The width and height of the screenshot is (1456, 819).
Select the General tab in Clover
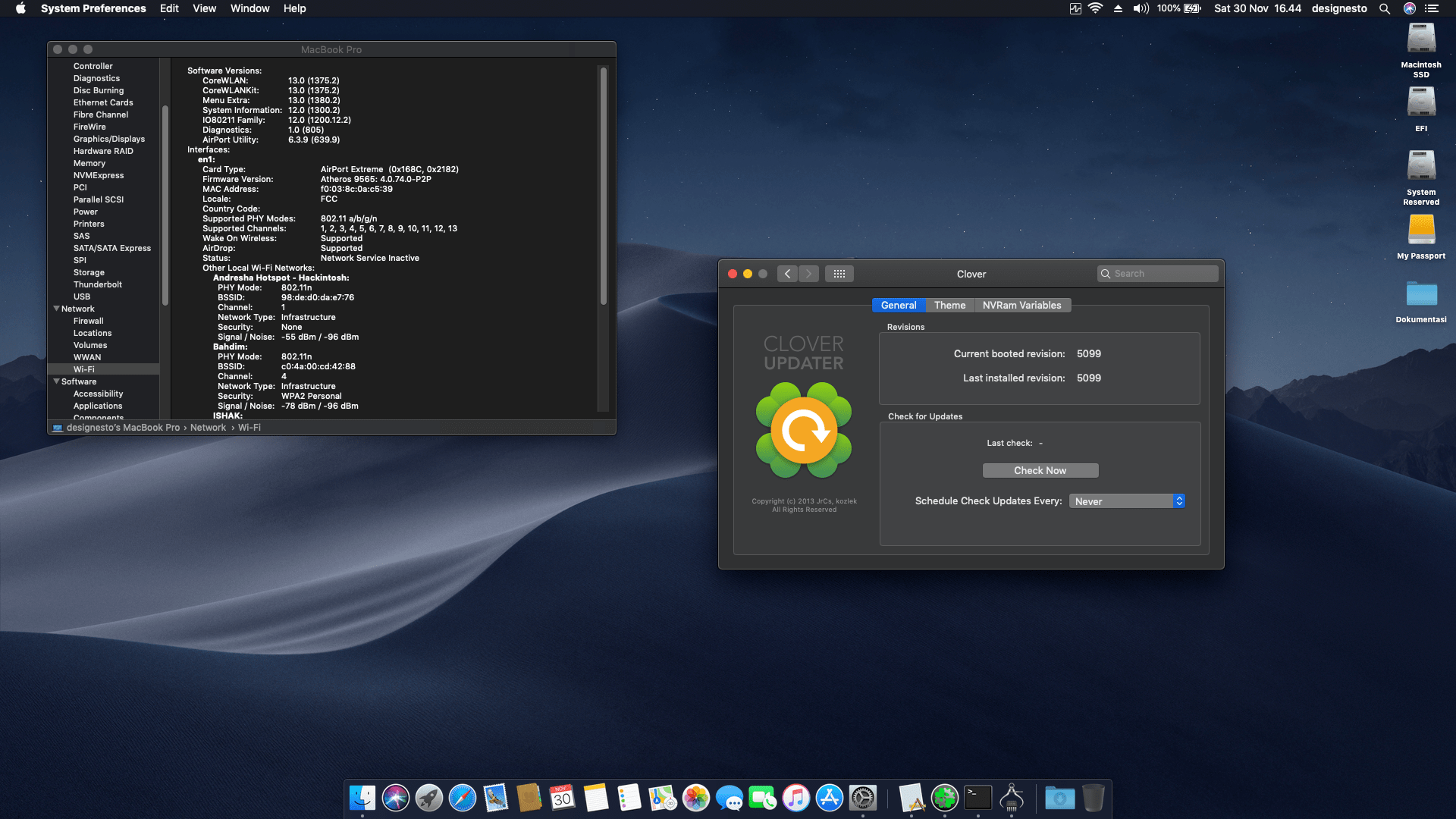click(899, 305)
